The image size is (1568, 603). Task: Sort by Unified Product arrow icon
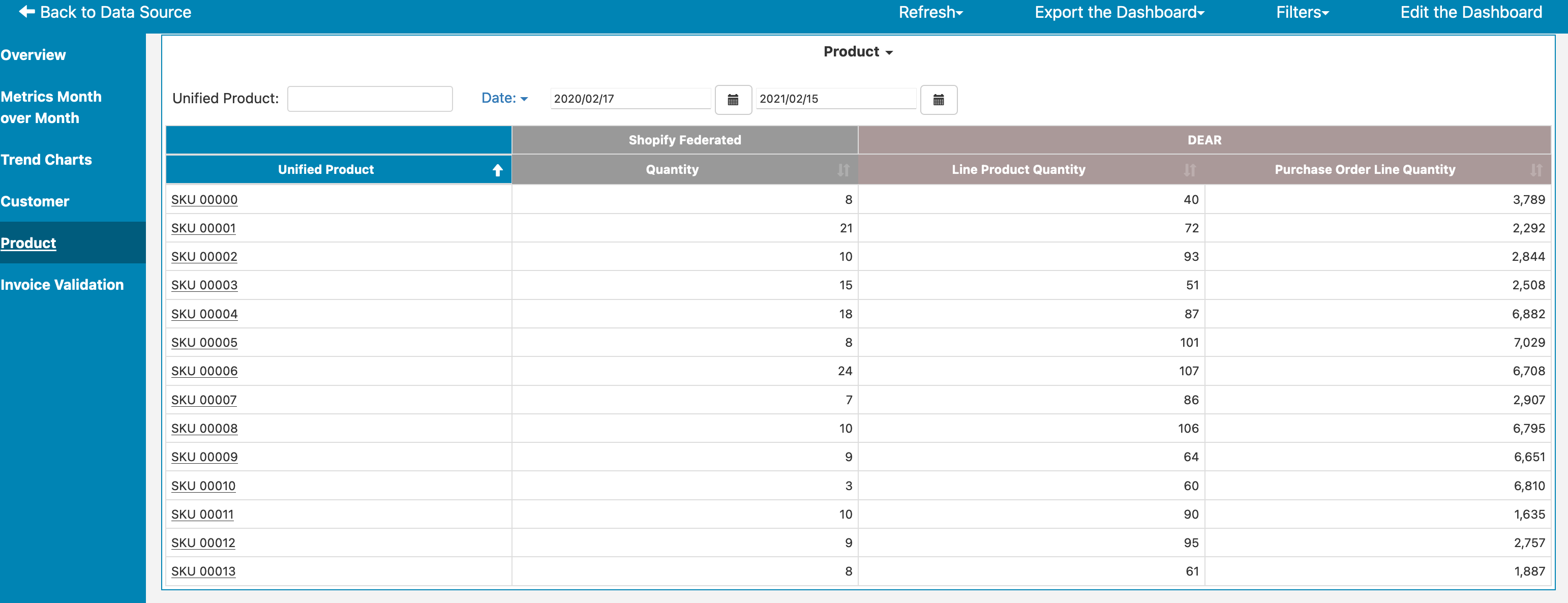pyautogui.click(x=497, y=170)
